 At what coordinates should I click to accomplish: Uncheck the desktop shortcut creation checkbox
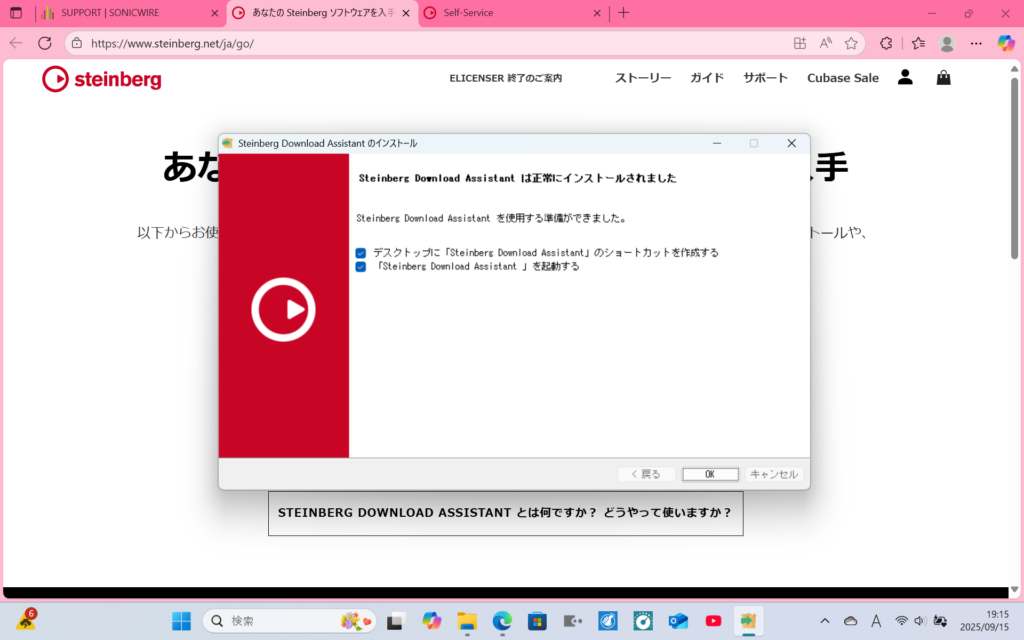pyautogui.click(x=361, y=253)
